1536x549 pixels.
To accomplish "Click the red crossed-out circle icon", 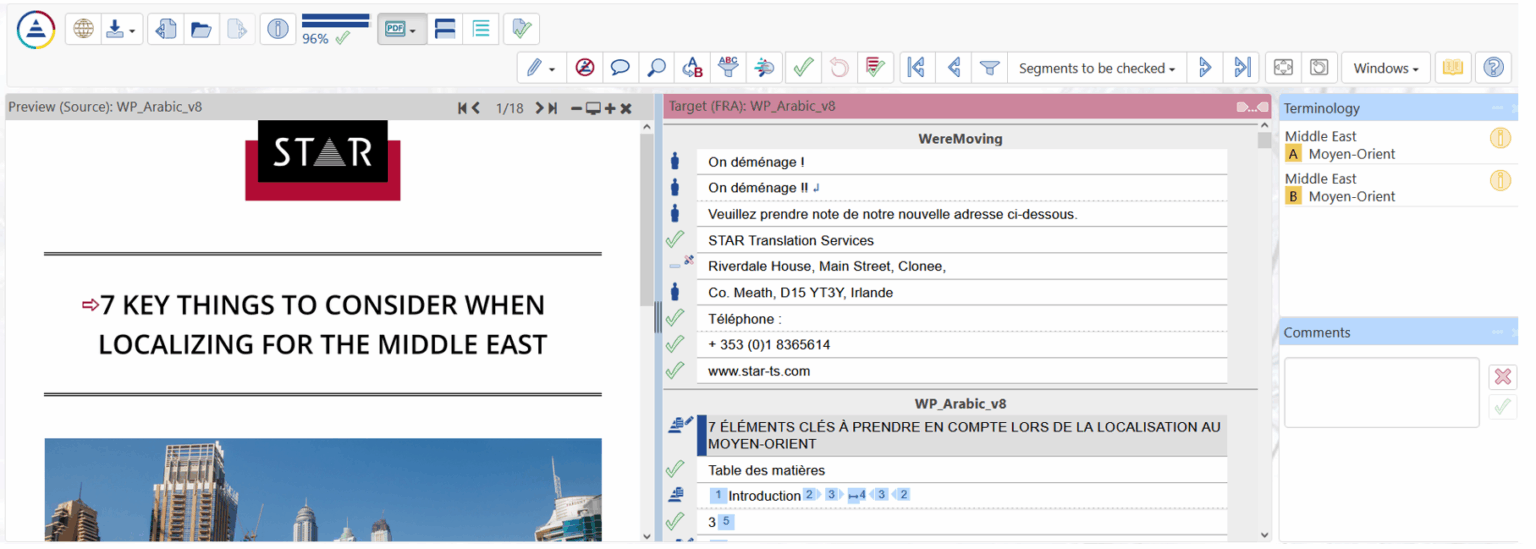I will (x=586, y=68).
